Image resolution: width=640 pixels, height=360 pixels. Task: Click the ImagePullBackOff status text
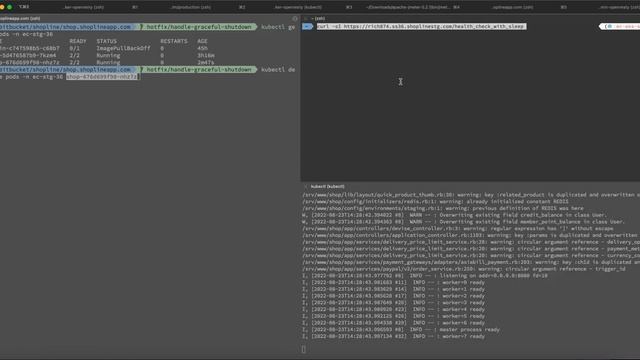[123, 48]
